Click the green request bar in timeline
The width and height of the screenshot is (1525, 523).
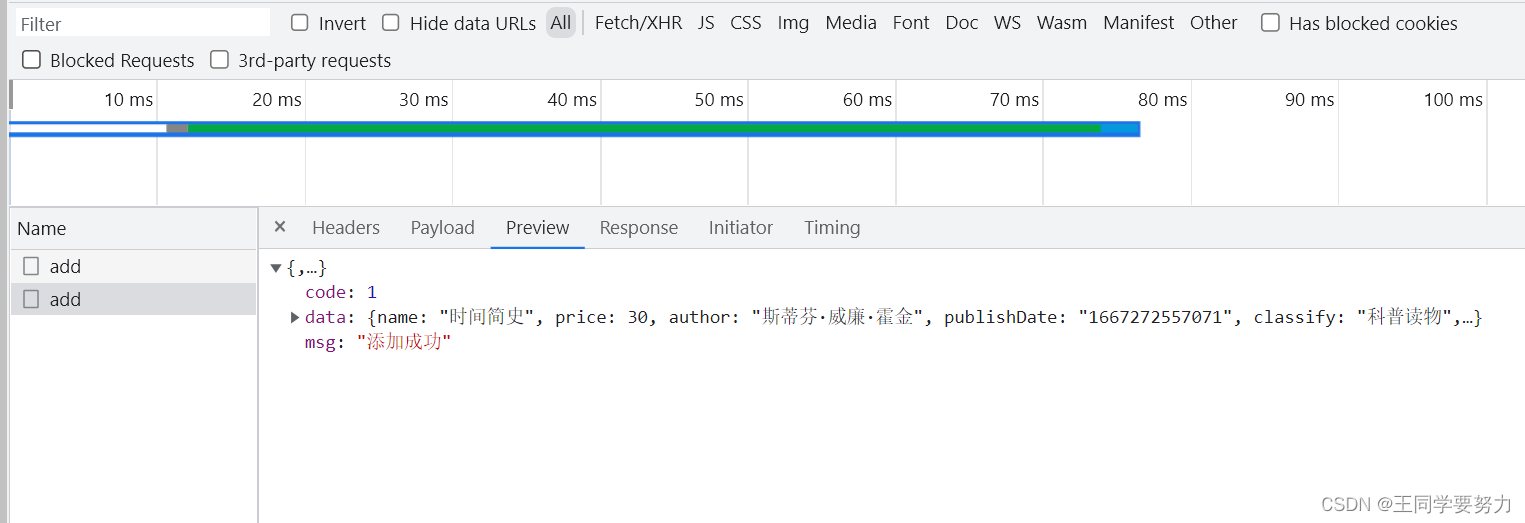point(644,128)
